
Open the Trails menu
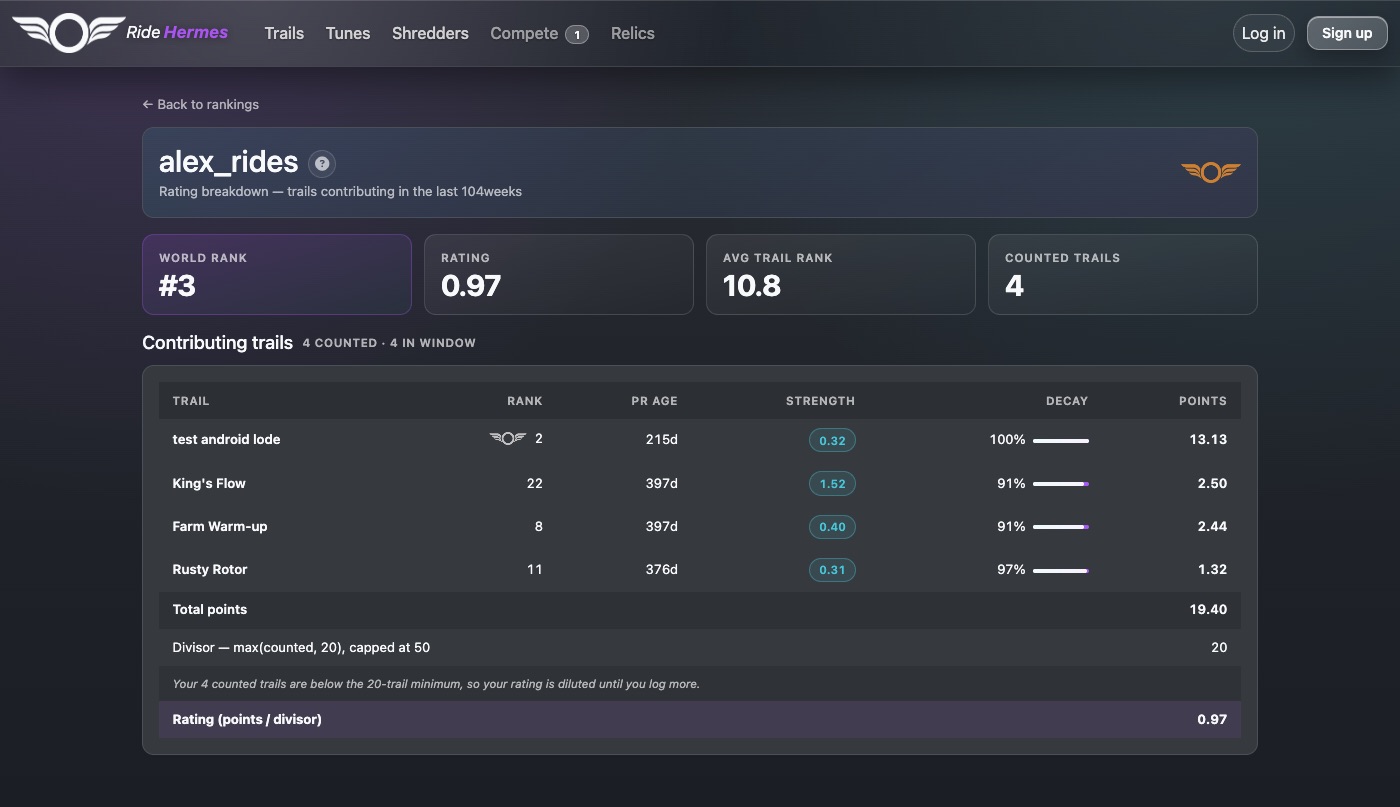[284, 33]
